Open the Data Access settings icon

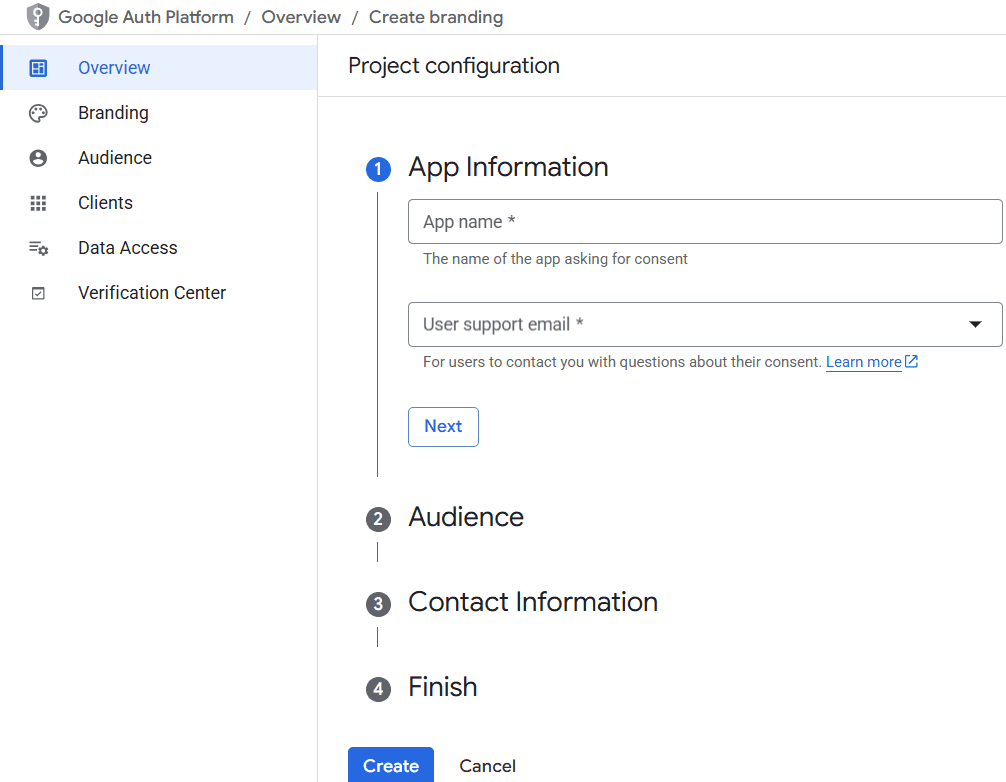[38, 247]
